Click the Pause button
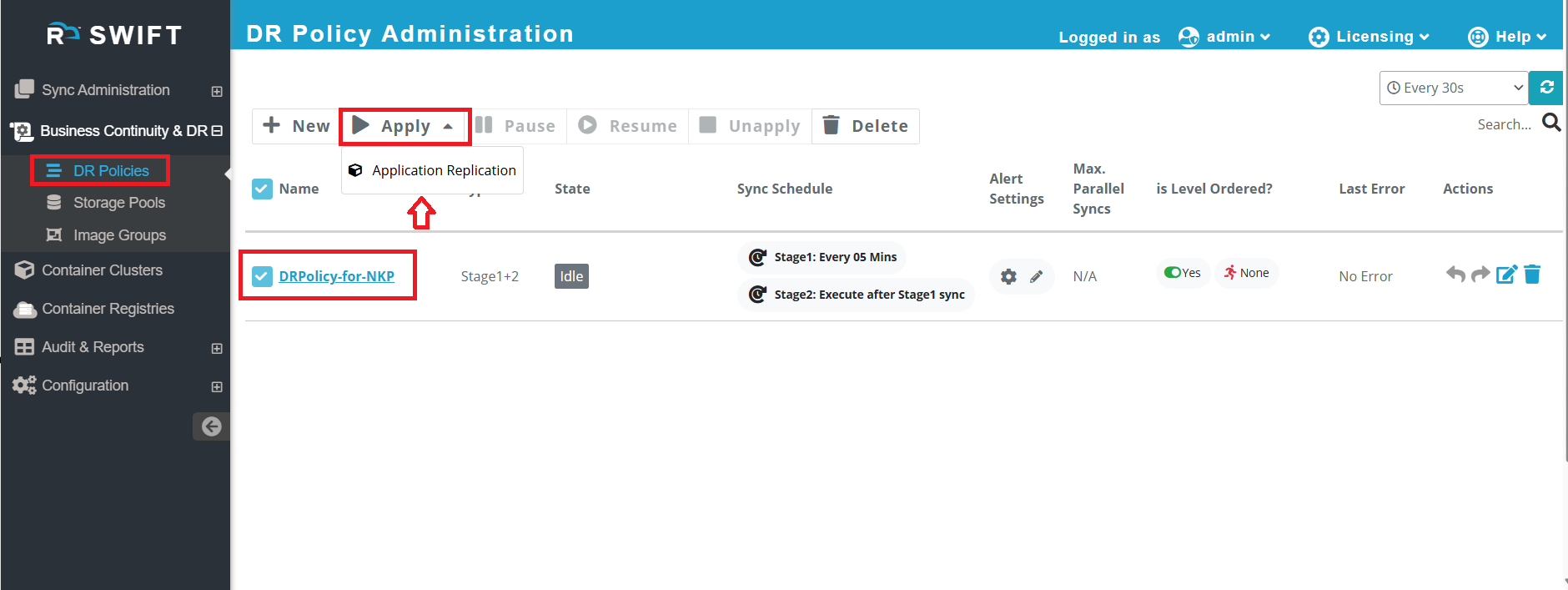 pyautogui.click(x=515, y=126)
